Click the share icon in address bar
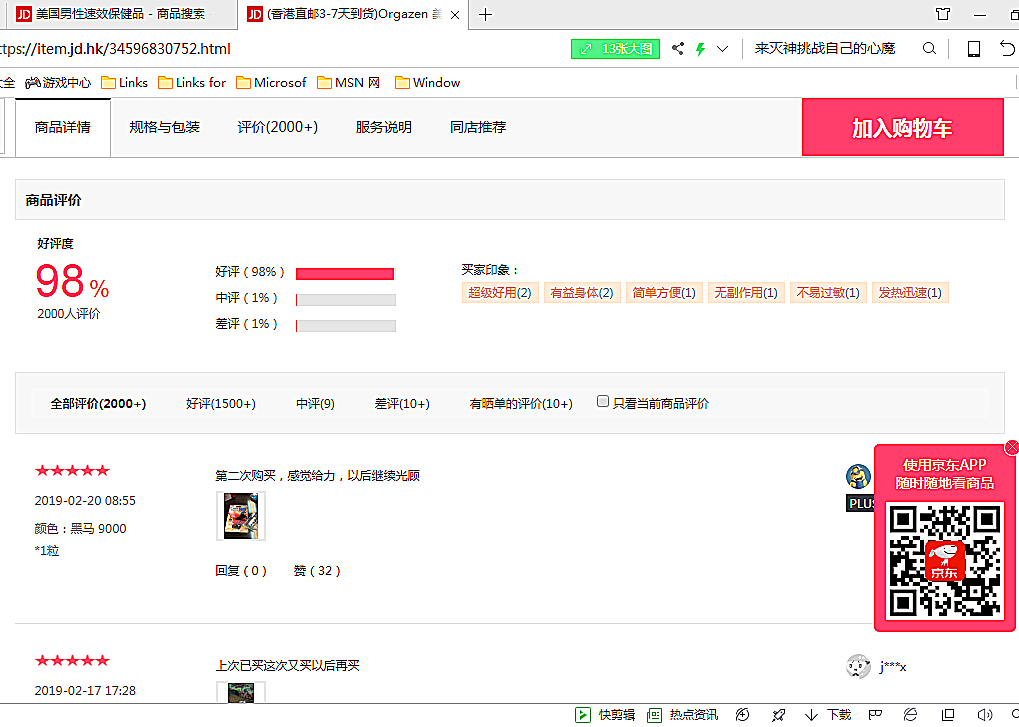1019x727 pixels. [678, 49]
